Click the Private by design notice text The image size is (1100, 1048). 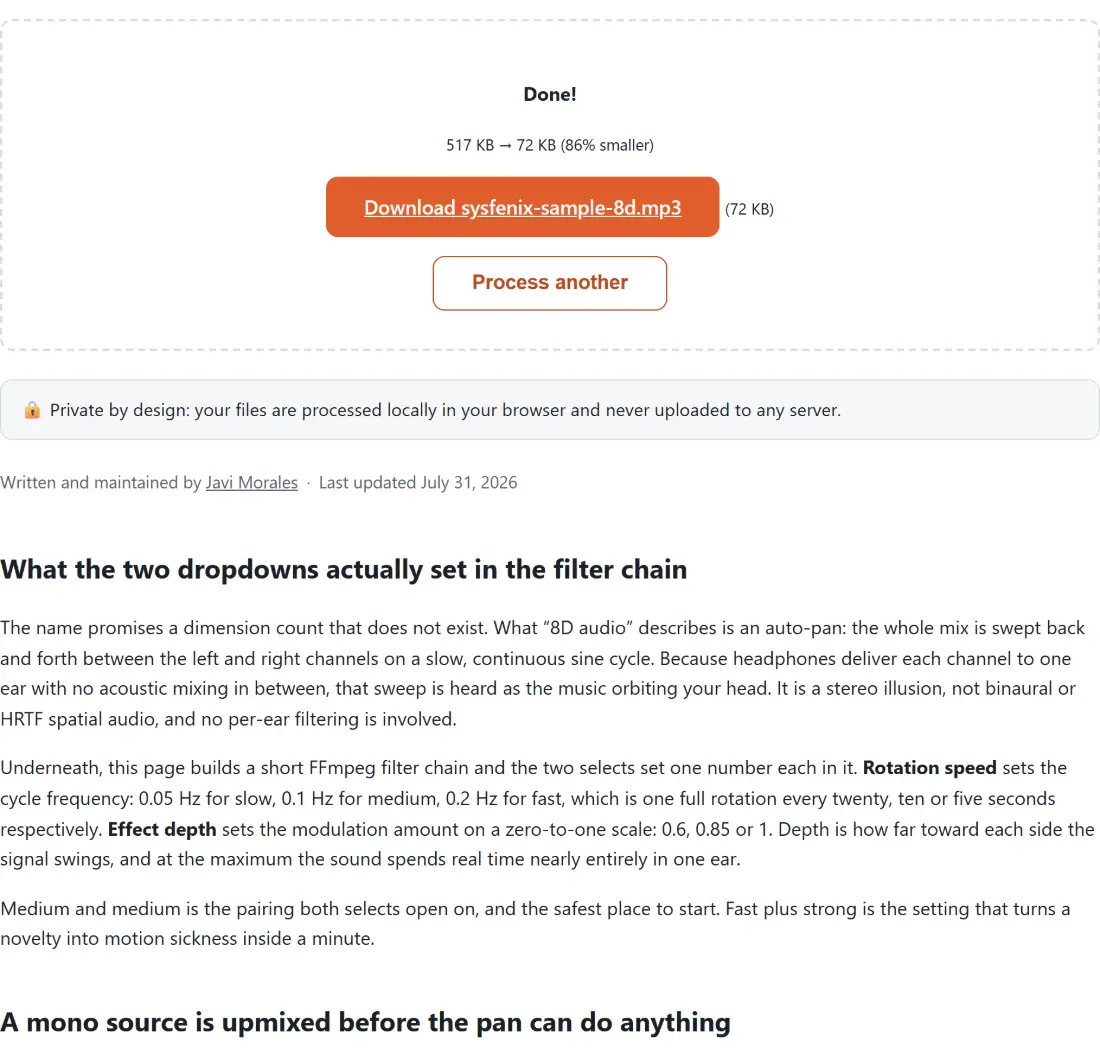click(445, 410)
